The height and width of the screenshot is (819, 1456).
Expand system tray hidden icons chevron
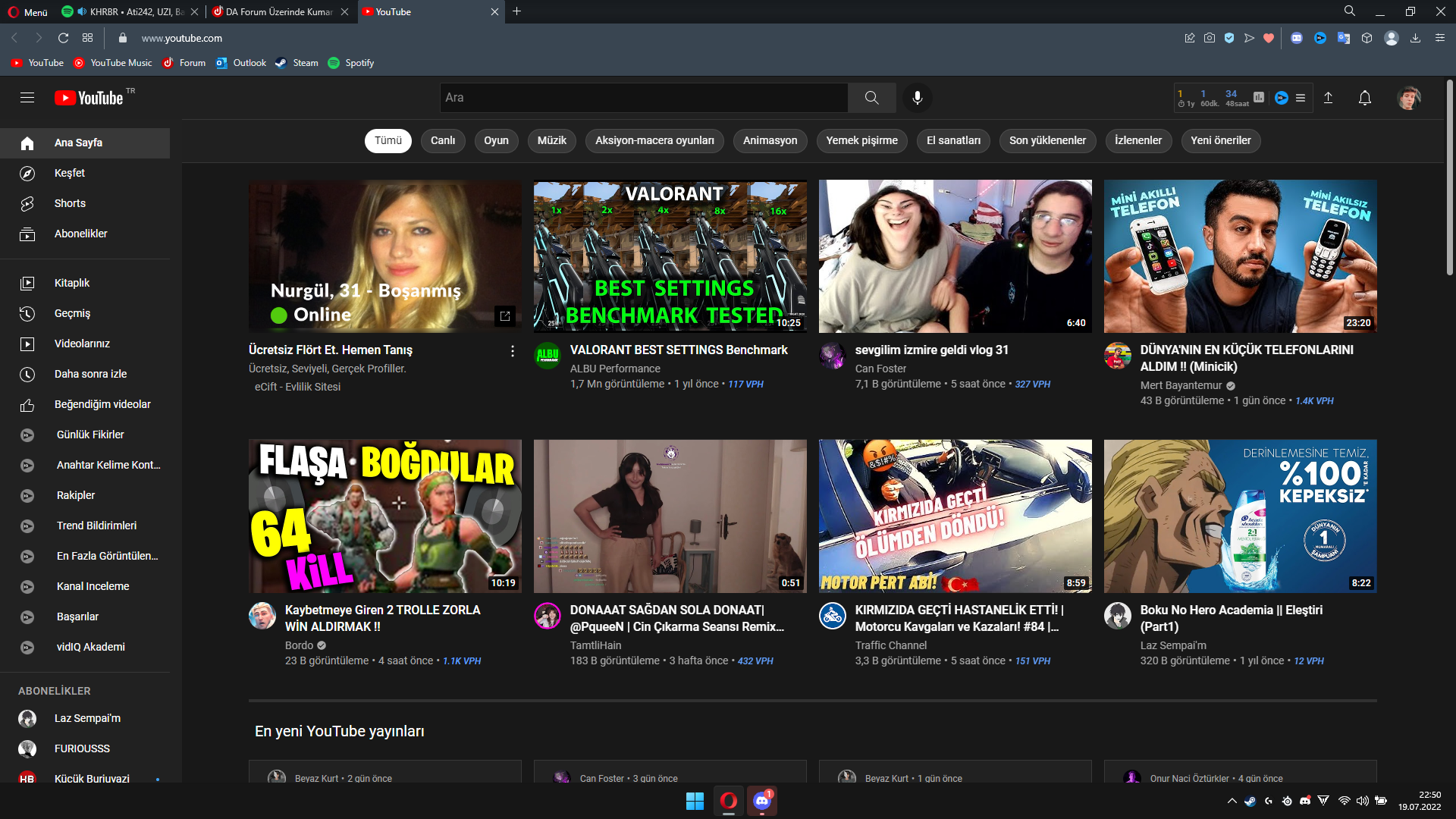pos(1232,801)
